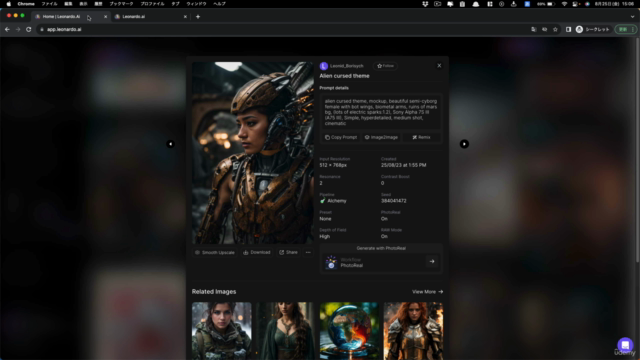Screen dimensions: 640x360
Task: Open the soldier woman related image
Action: tap(222, 331)
